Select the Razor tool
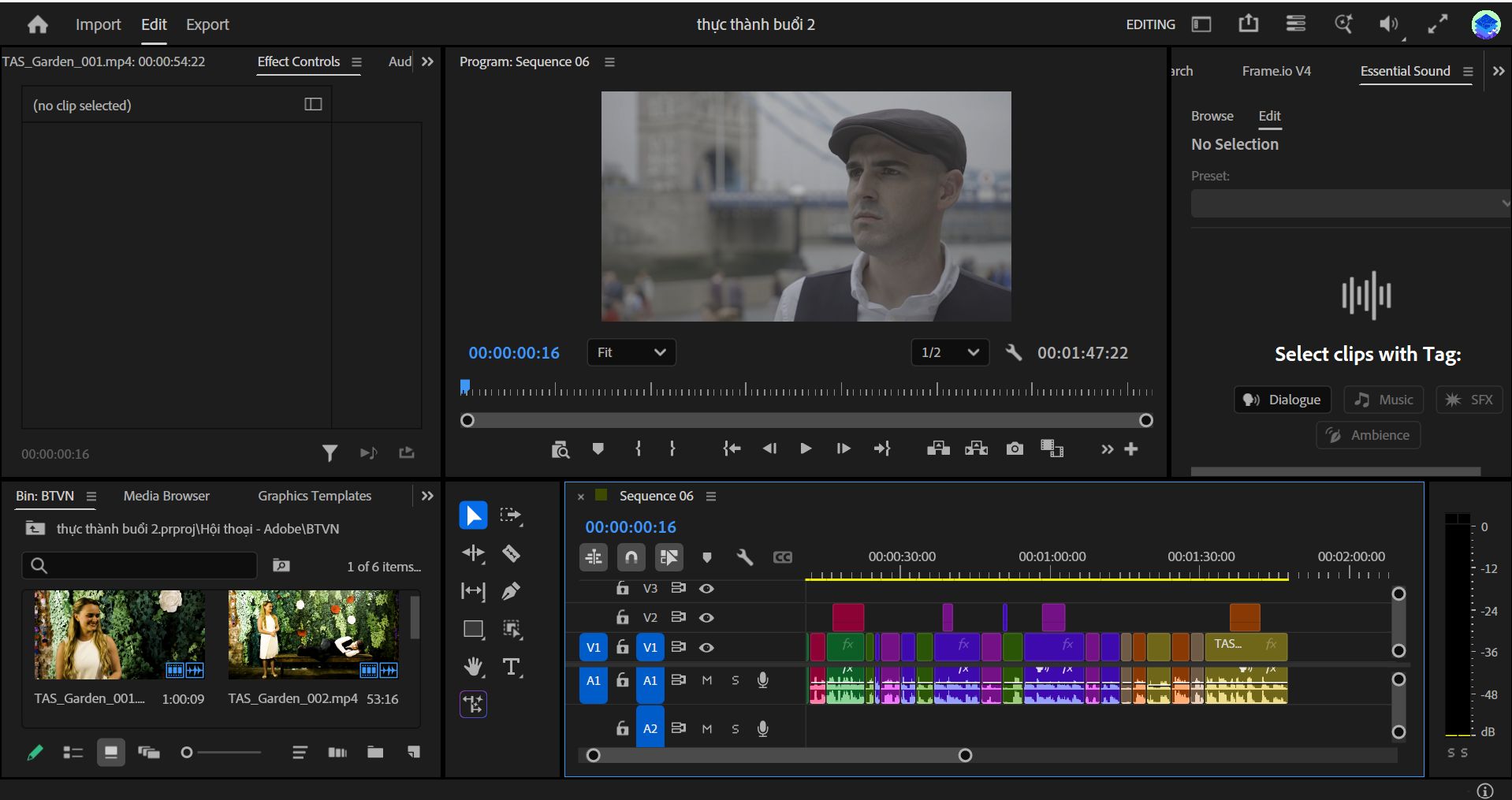Viewport: 1512px width, 800px height. tap(511, 553)
